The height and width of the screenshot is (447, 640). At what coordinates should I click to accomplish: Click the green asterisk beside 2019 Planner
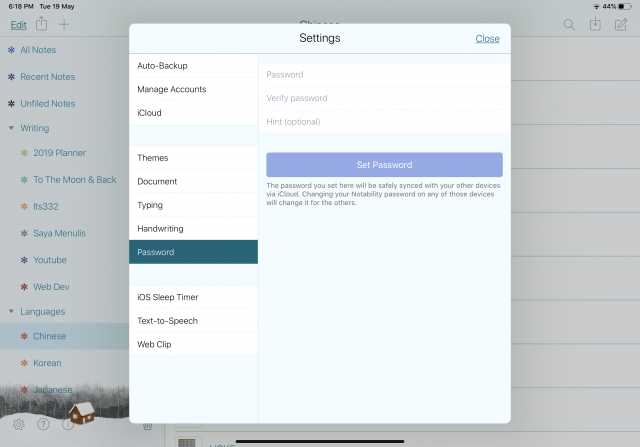click(24, 153)
